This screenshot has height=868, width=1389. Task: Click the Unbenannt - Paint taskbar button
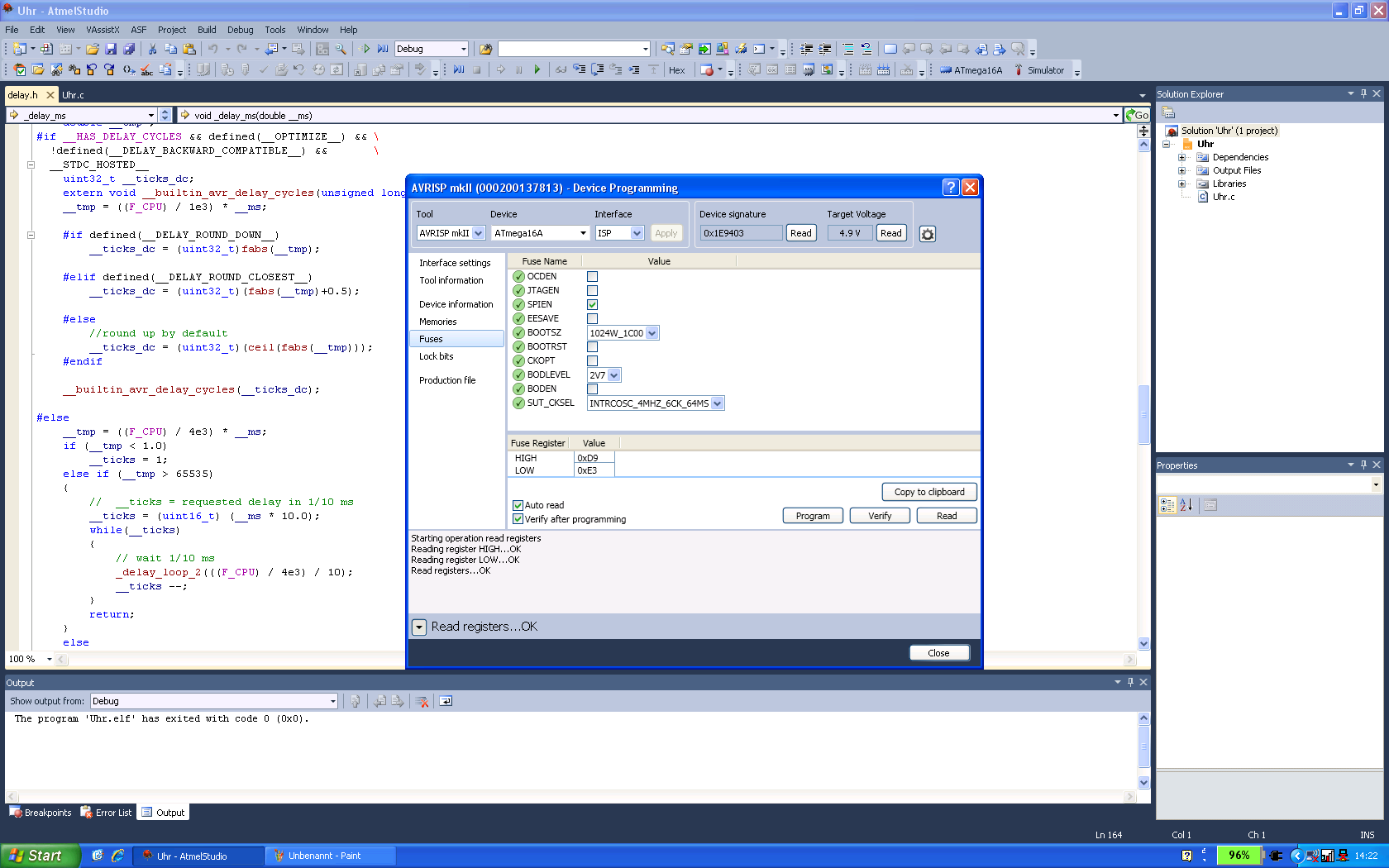331,856
